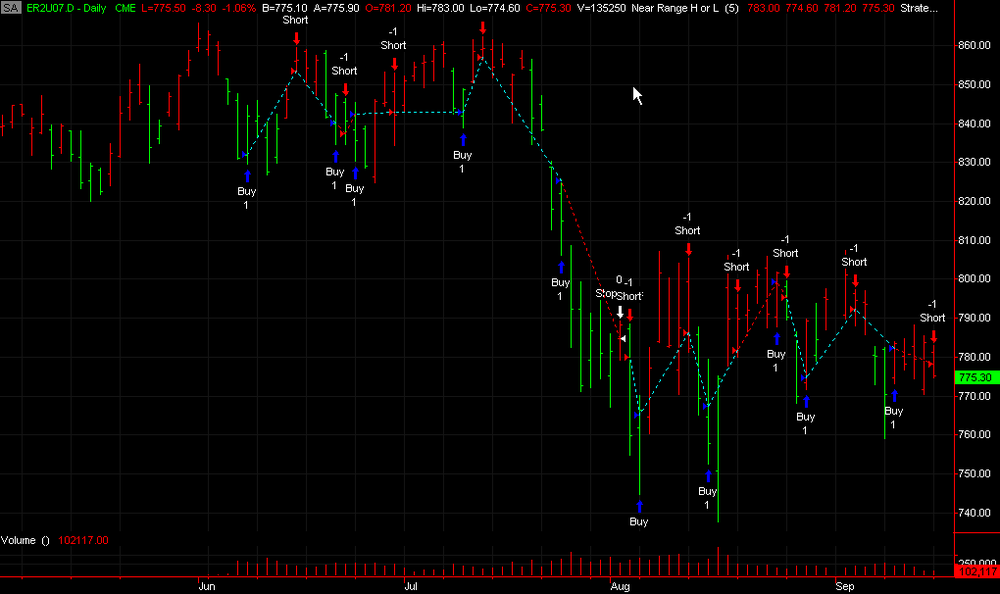The width and height of the screenshot is (1000, 594).
Task: Click the Jul date axis label
Action: click(411, 586)
